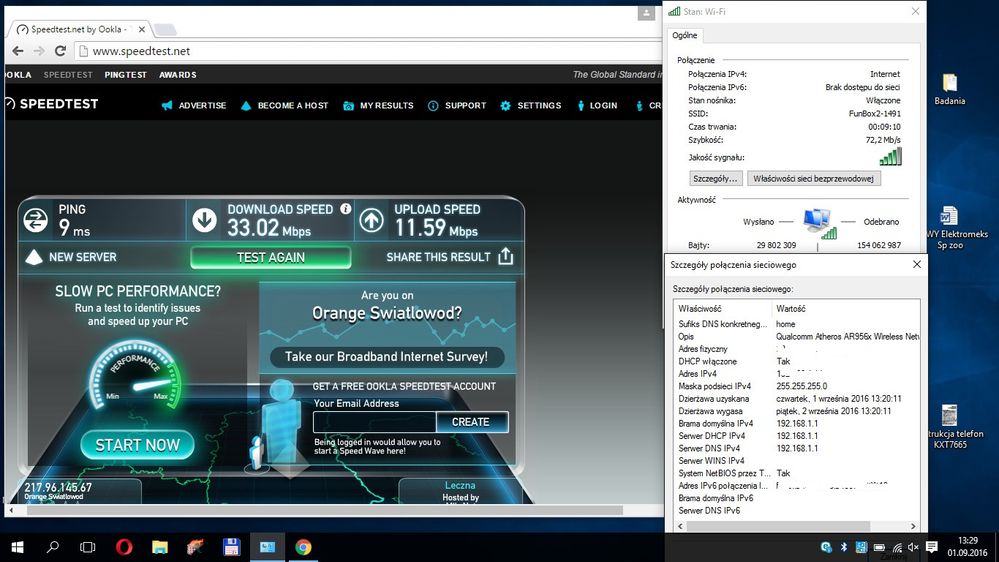Switch to Chrome on the taskbar

point(303,547)
